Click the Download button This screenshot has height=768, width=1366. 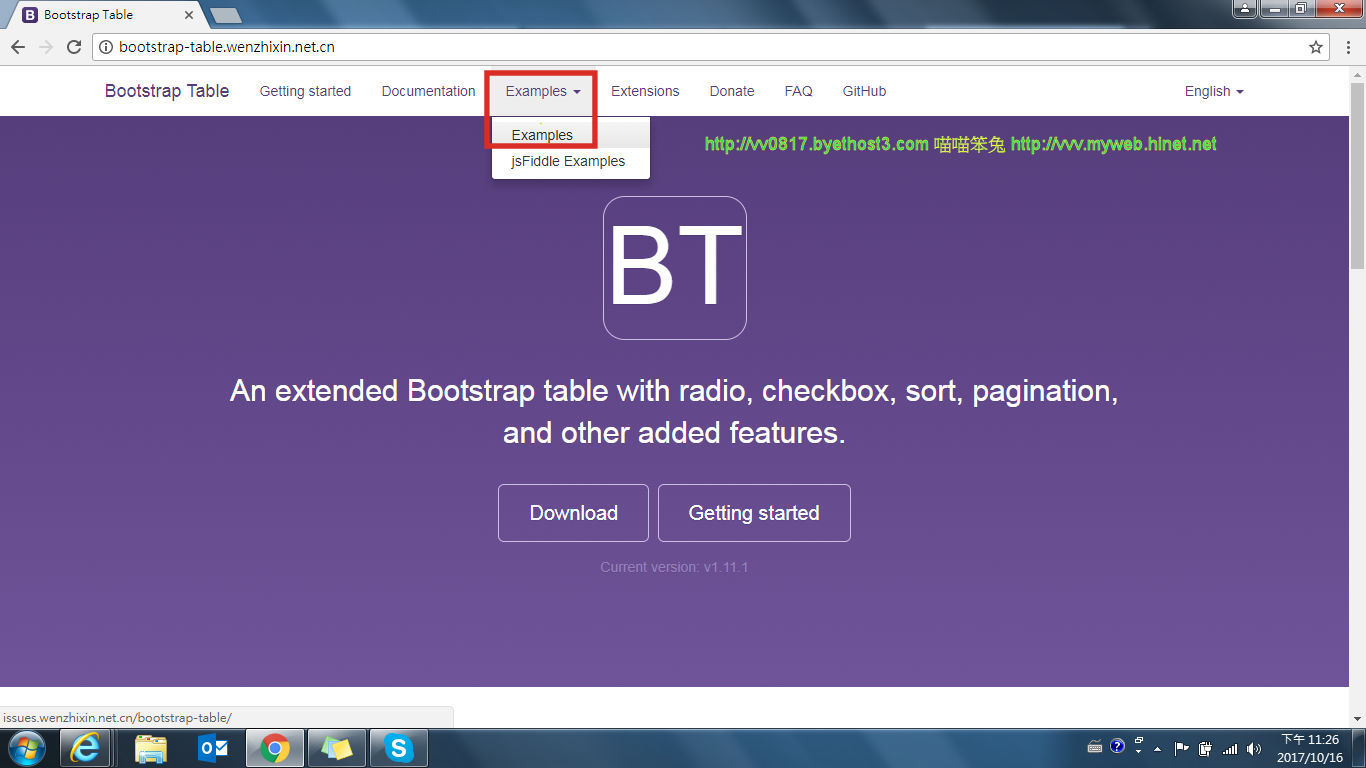[x=573, y=513]
